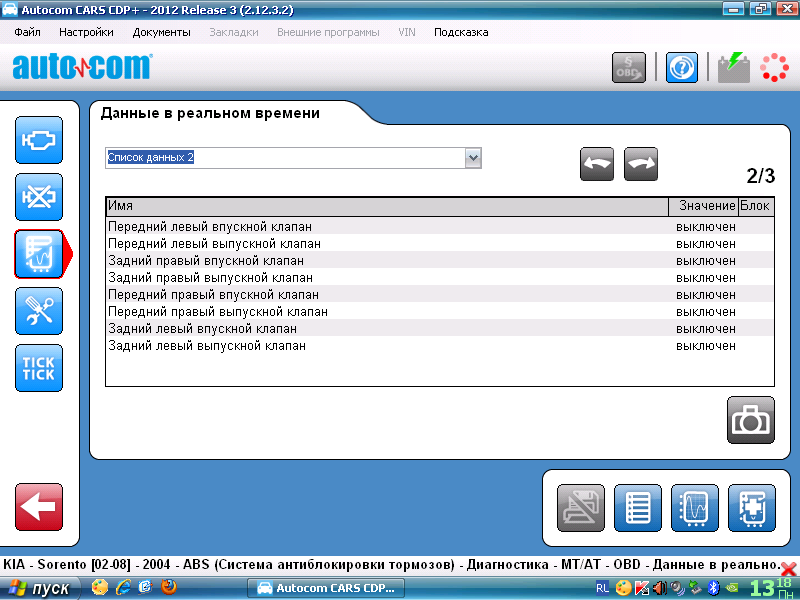This screenshot has height=600, width=800.
Task: Open the wrench and screwdriver adjustments icon
Action: coord(39,311)
